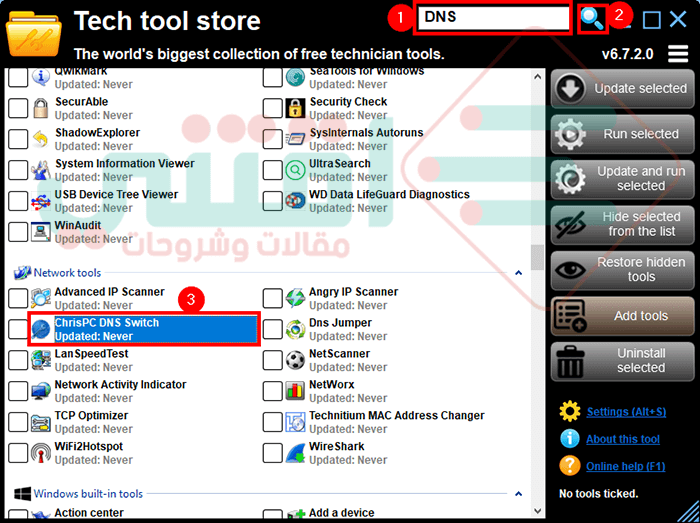Select the Network Activity Indicator entry
Image resolution: width=700 pixels, height=523 pixels.
120,391
